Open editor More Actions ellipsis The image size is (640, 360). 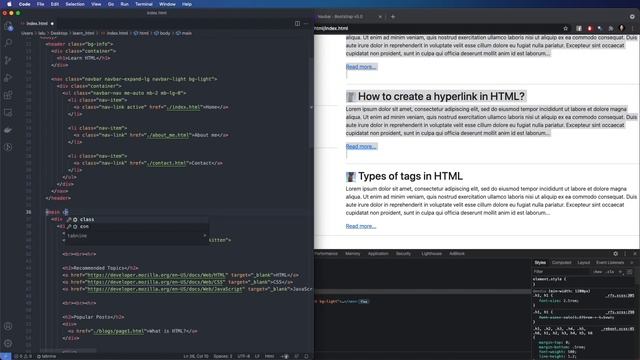306,24
